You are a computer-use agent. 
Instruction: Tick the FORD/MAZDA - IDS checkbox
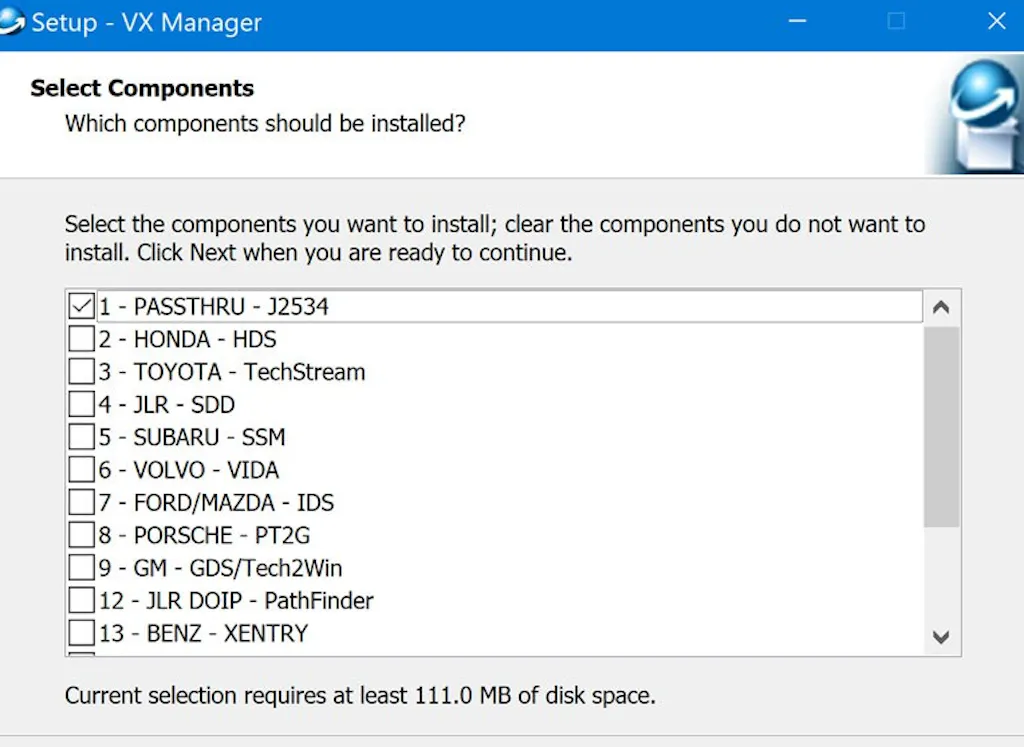pos(81,503)
